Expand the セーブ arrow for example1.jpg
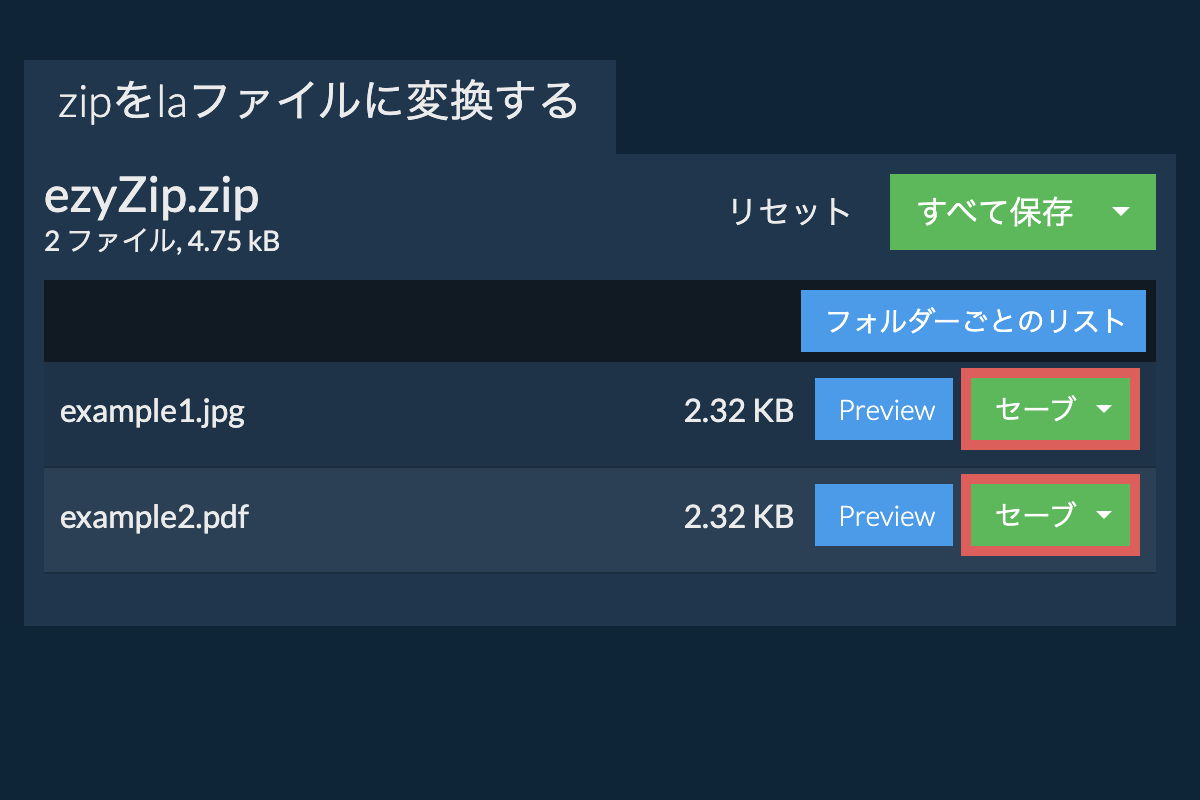The height and width of the screenshot is (800, 1200). (x=1104, y=409)
